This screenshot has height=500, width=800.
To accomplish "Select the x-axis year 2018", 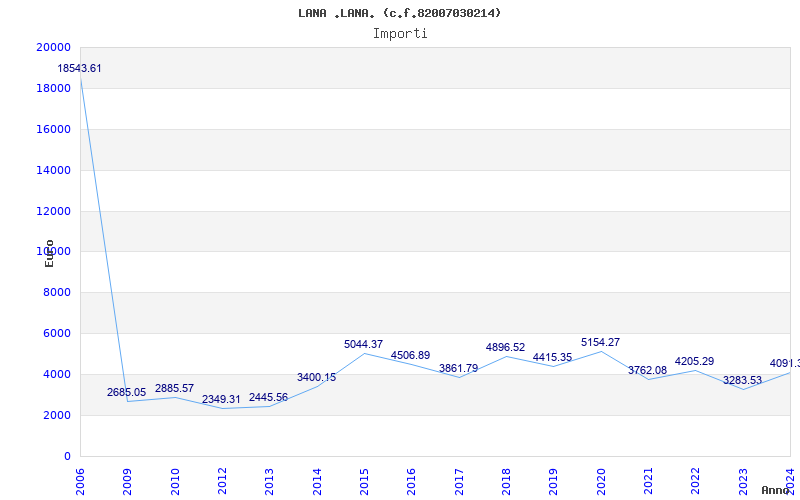I will [506, 482].
